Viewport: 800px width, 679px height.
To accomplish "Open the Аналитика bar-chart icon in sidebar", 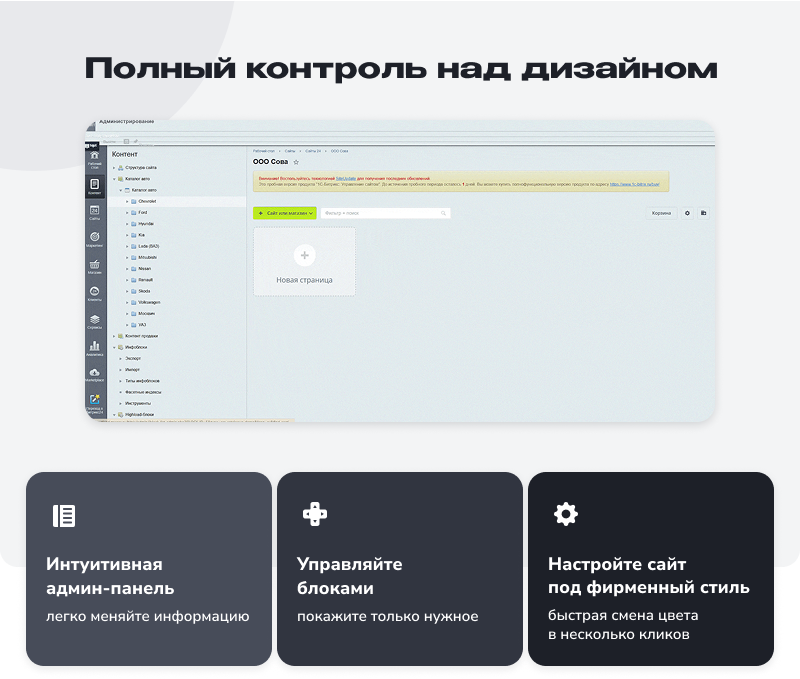I will point(94,348).
